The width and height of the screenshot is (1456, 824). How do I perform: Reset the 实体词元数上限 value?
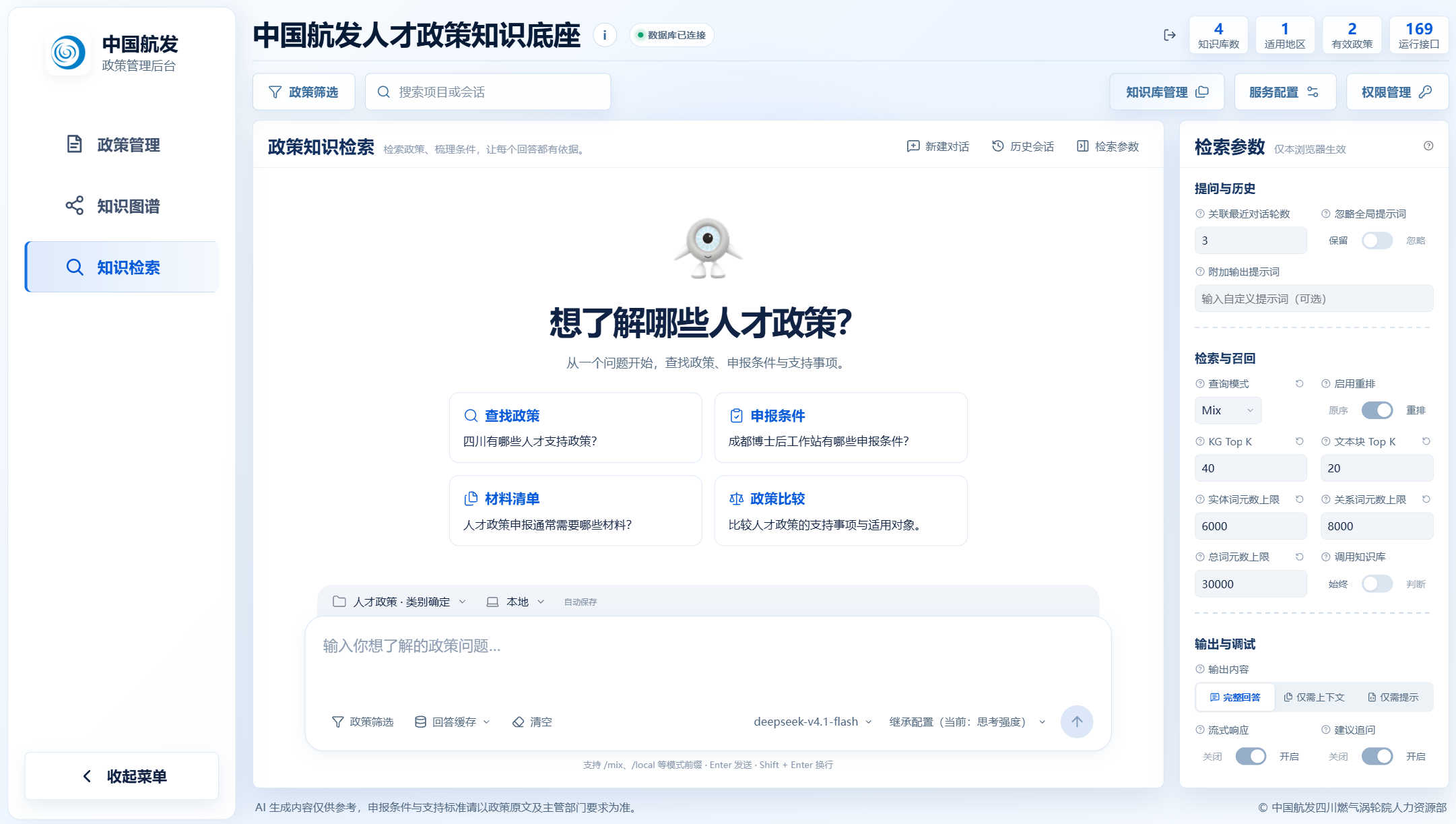[1299, 499]
